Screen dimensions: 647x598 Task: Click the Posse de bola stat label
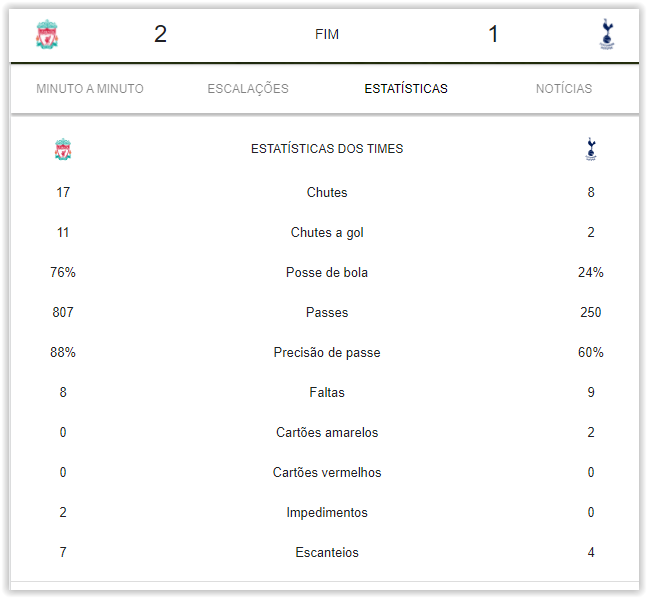point(327,273)
